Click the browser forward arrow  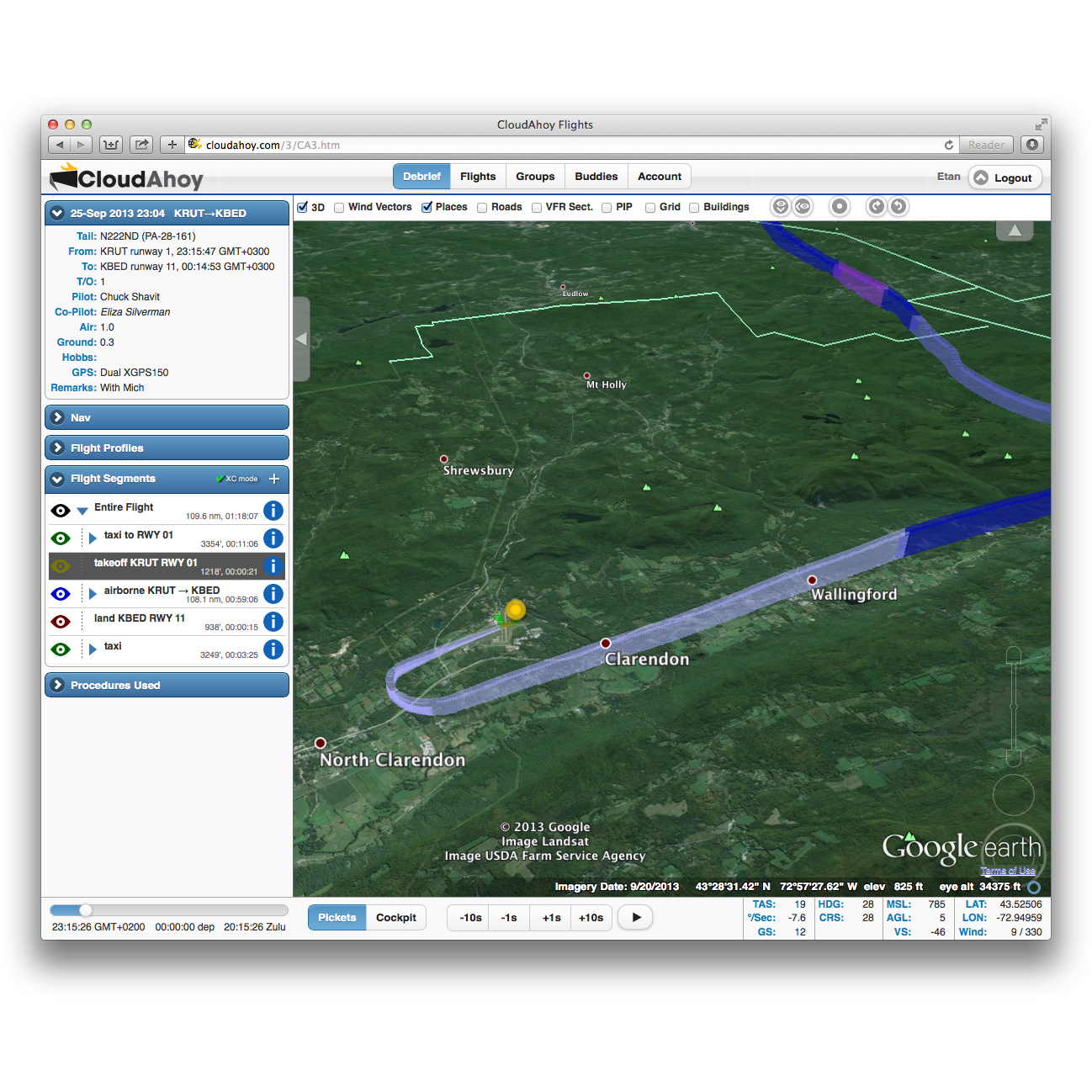(x=82, y=145)
